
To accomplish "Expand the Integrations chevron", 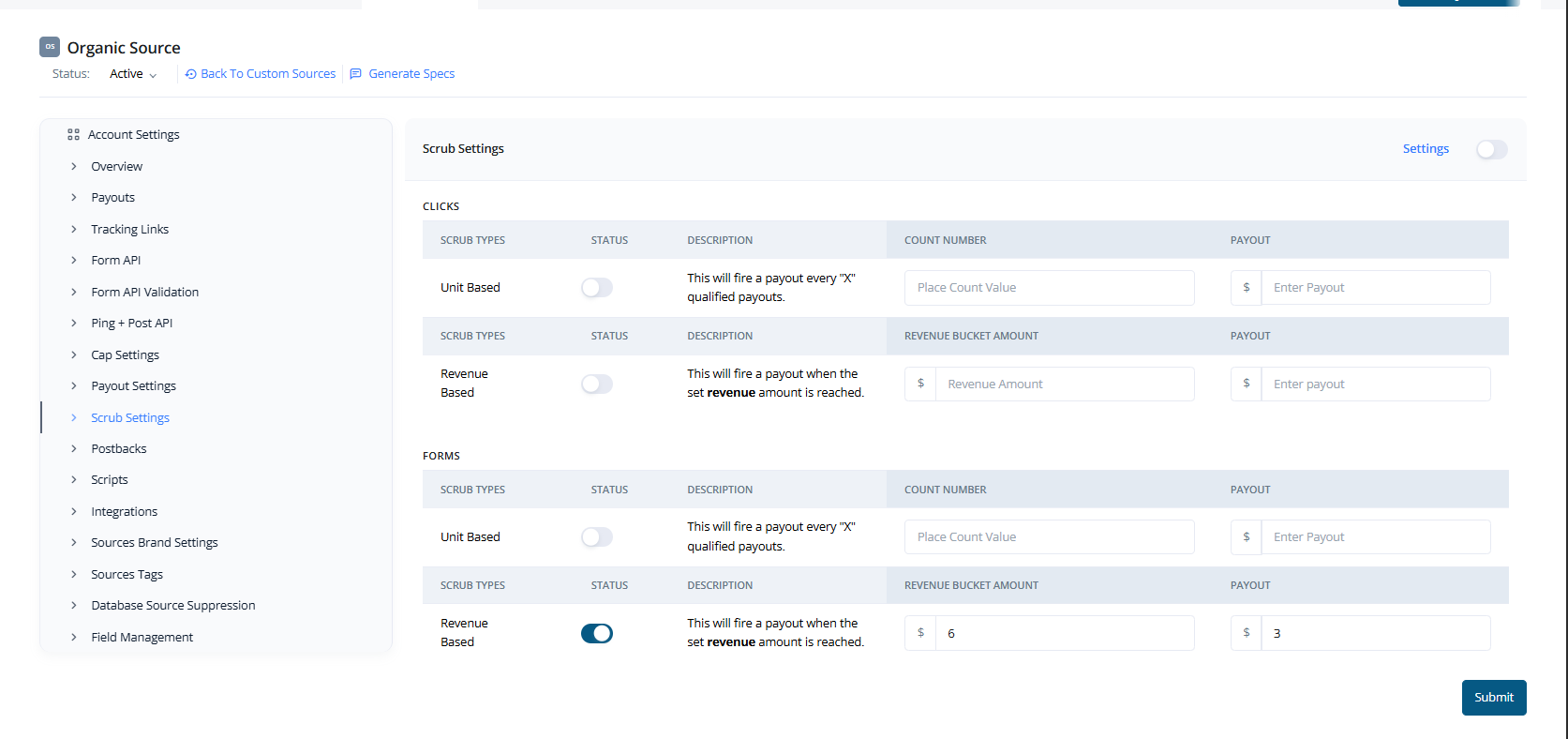I will [x=74, y=511].
